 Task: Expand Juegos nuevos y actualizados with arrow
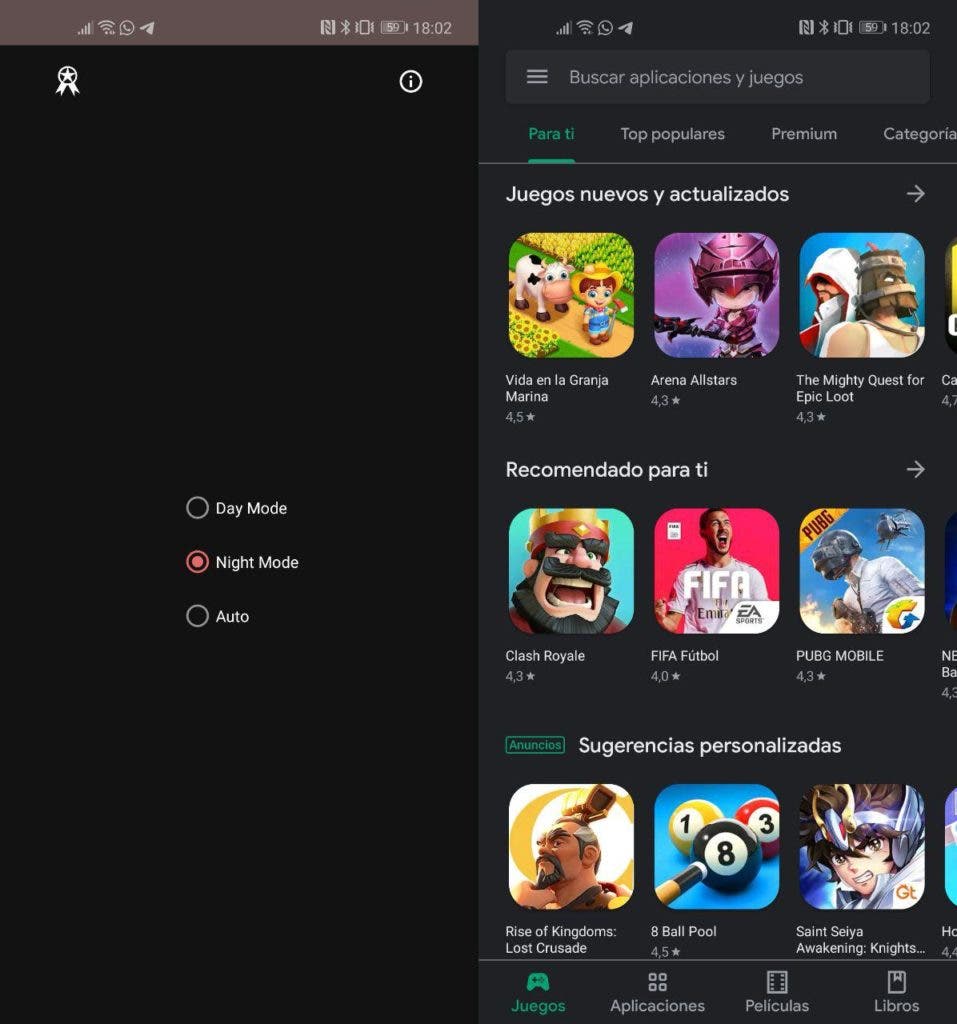click(x=915, y=194)
